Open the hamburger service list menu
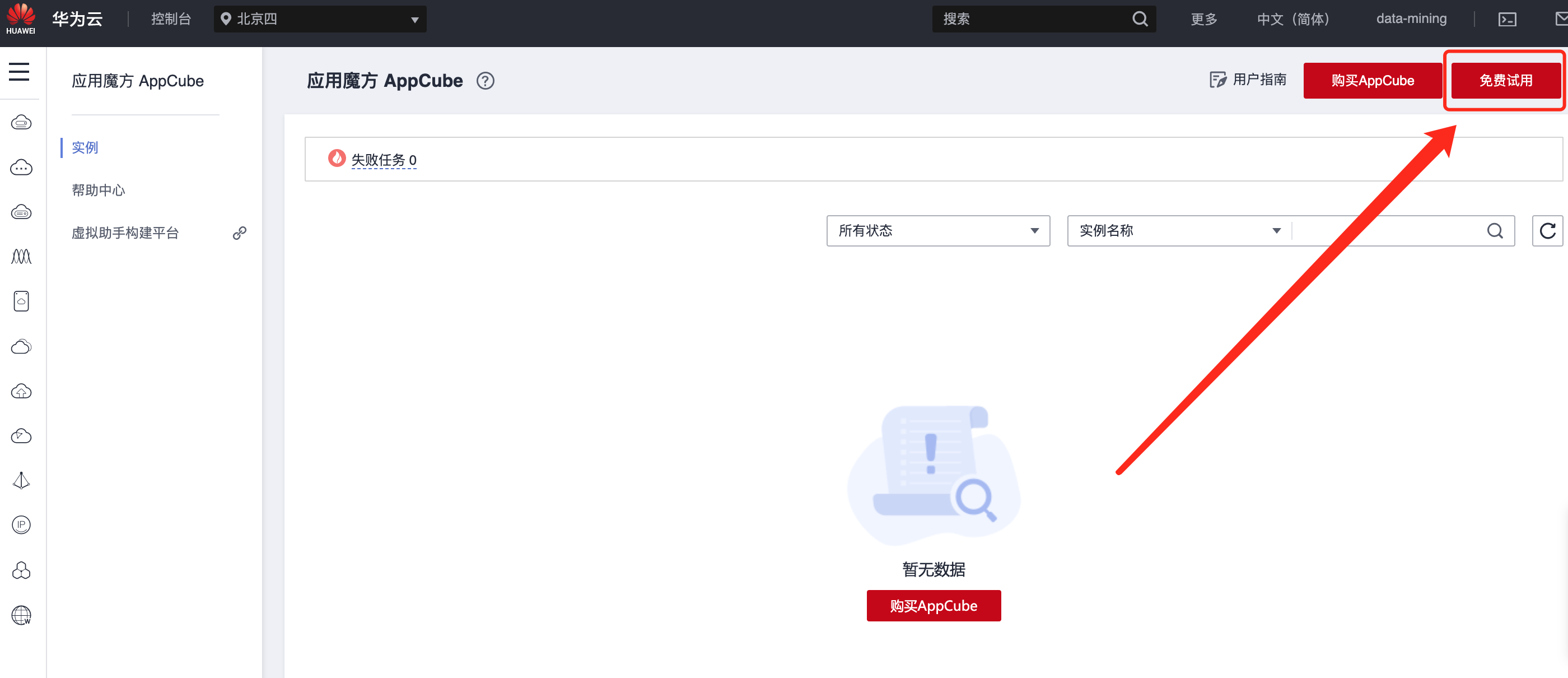 [19, 72]
